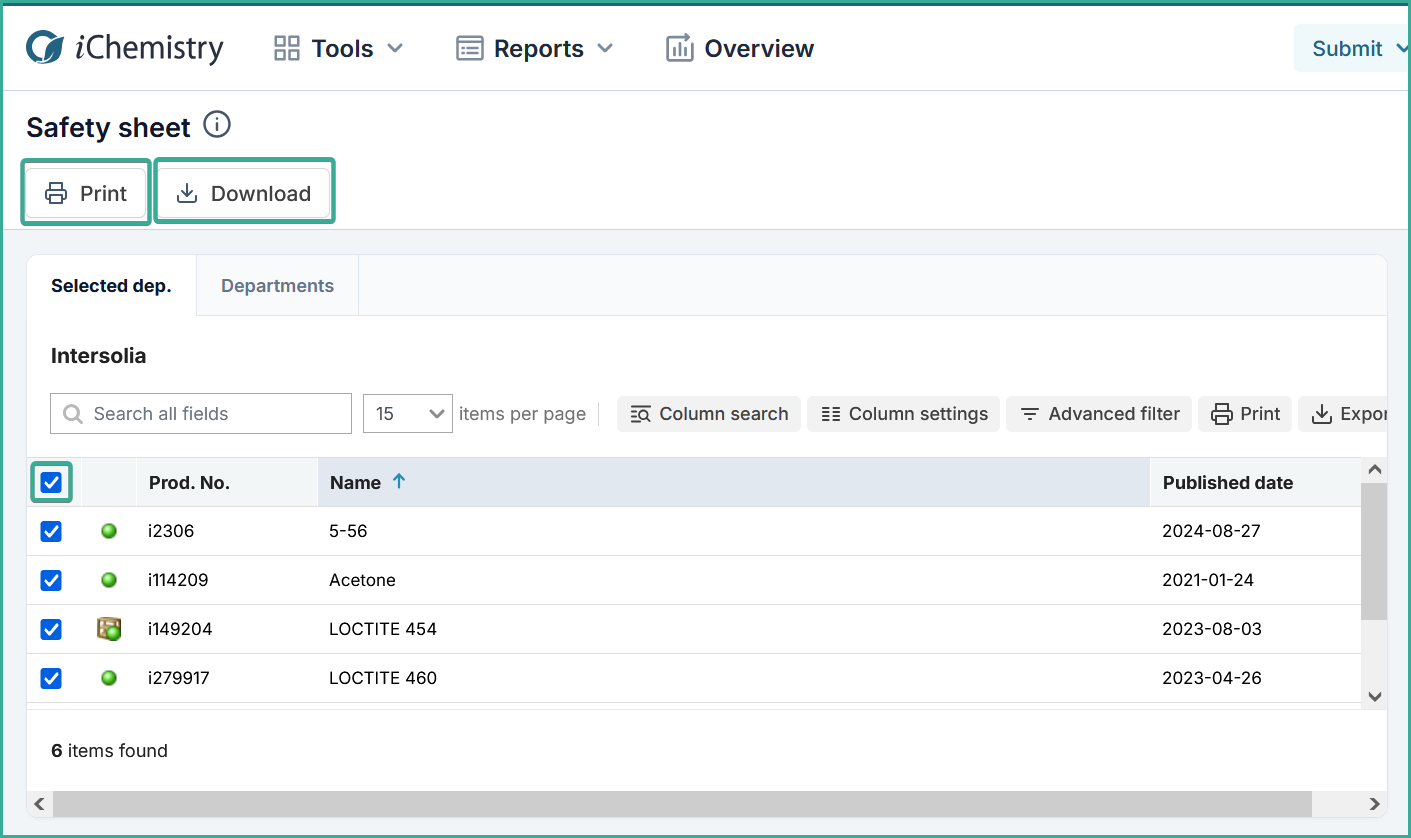Click the name Acetone
1411x838 pixels.
click(362, 580)
